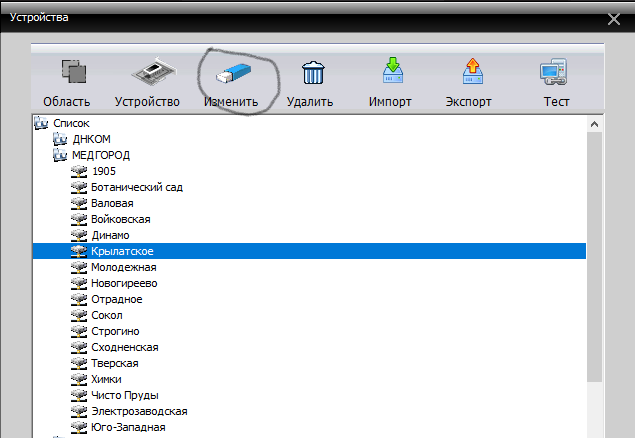Click the device icon beside Новогиреево

point(79,283)
